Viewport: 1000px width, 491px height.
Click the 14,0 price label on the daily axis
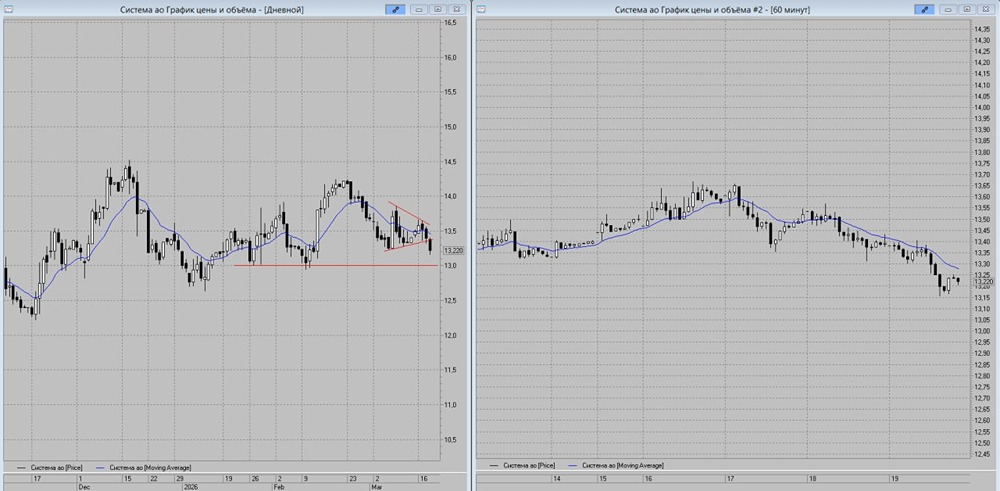(450, 196)
